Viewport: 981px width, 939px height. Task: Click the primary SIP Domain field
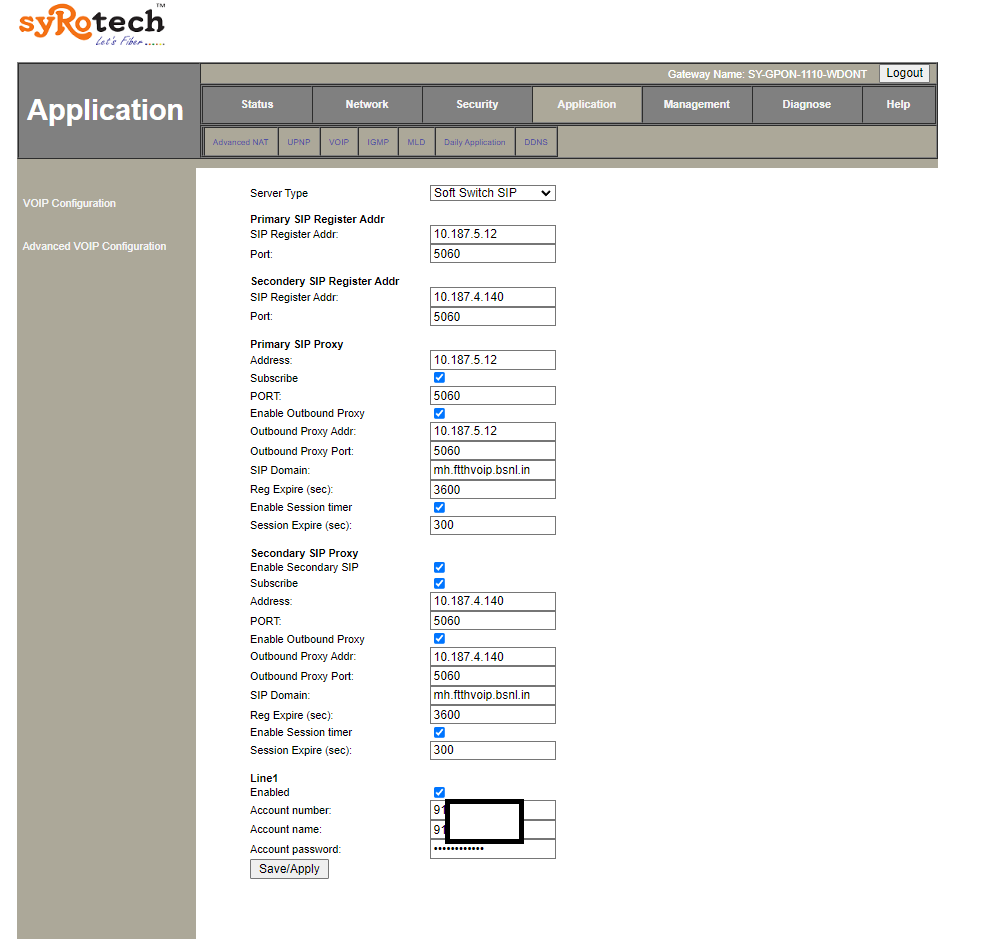click(492, 470)
